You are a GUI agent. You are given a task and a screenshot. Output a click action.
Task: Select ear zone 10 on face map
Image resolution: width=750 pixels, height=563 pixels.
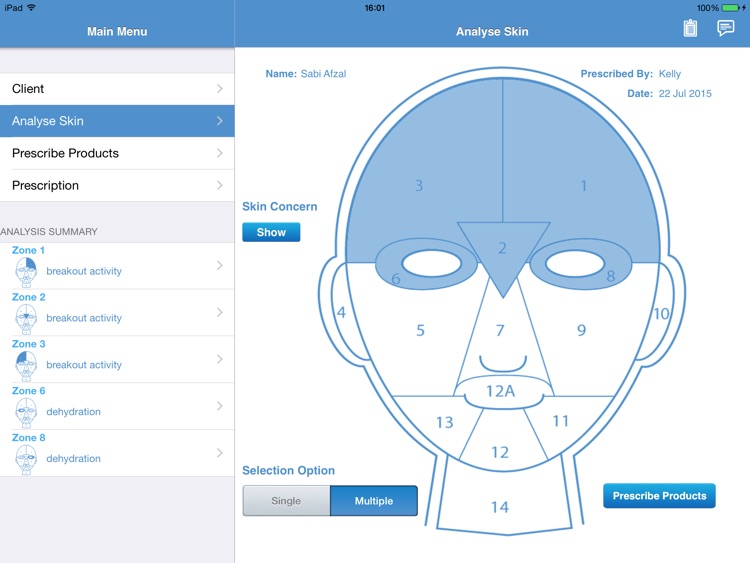coord(661,314)
